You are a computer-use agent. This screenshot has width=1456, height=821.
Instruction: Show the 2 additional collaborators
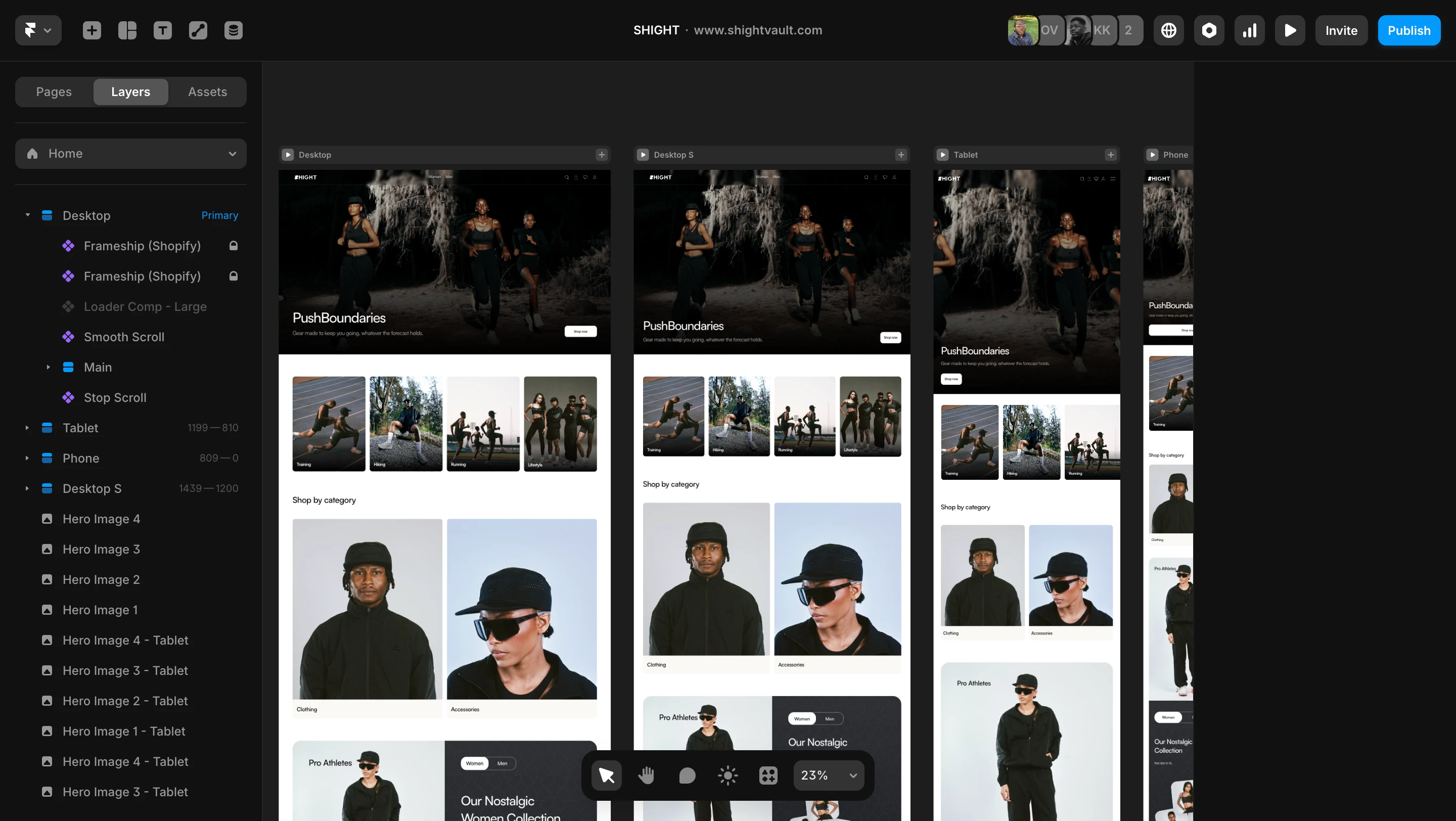tap(1129, 30)
